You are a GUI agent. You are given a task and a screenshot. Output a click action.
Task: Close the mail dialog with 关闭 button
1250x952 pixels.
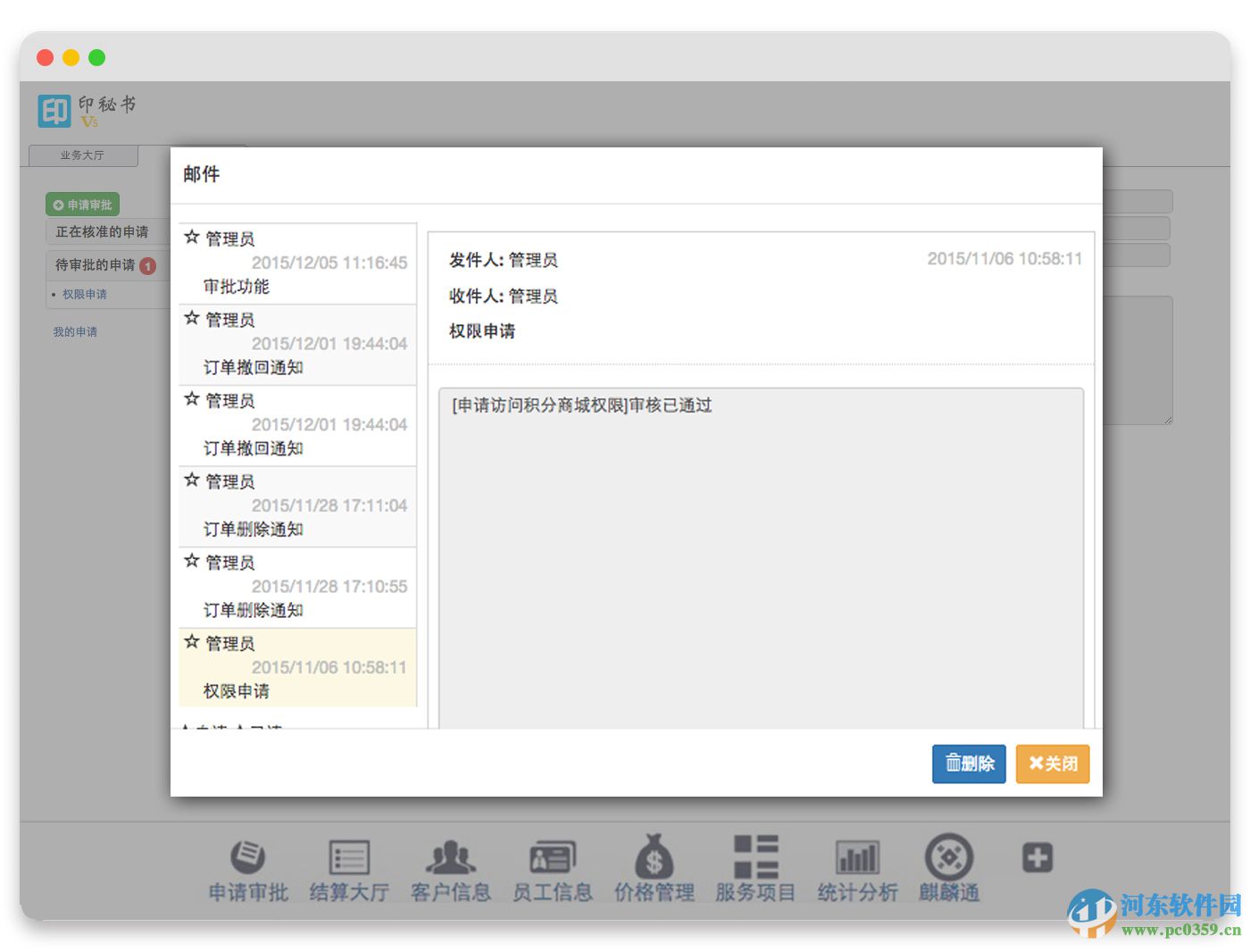(x=1052, y=764)
